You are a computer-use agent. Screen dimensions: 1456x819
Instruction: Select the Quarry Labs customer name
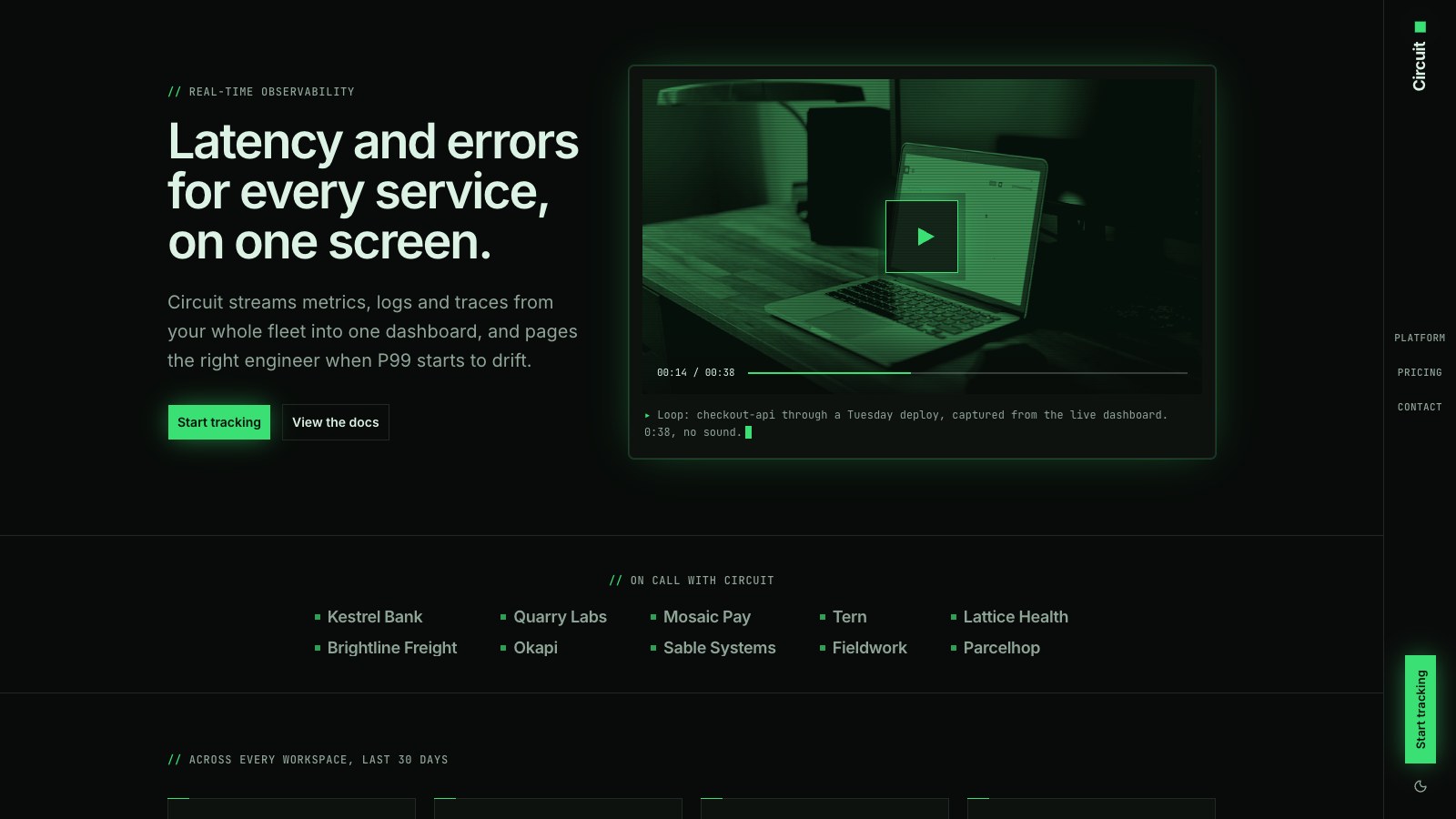click(x=560, y=617)
